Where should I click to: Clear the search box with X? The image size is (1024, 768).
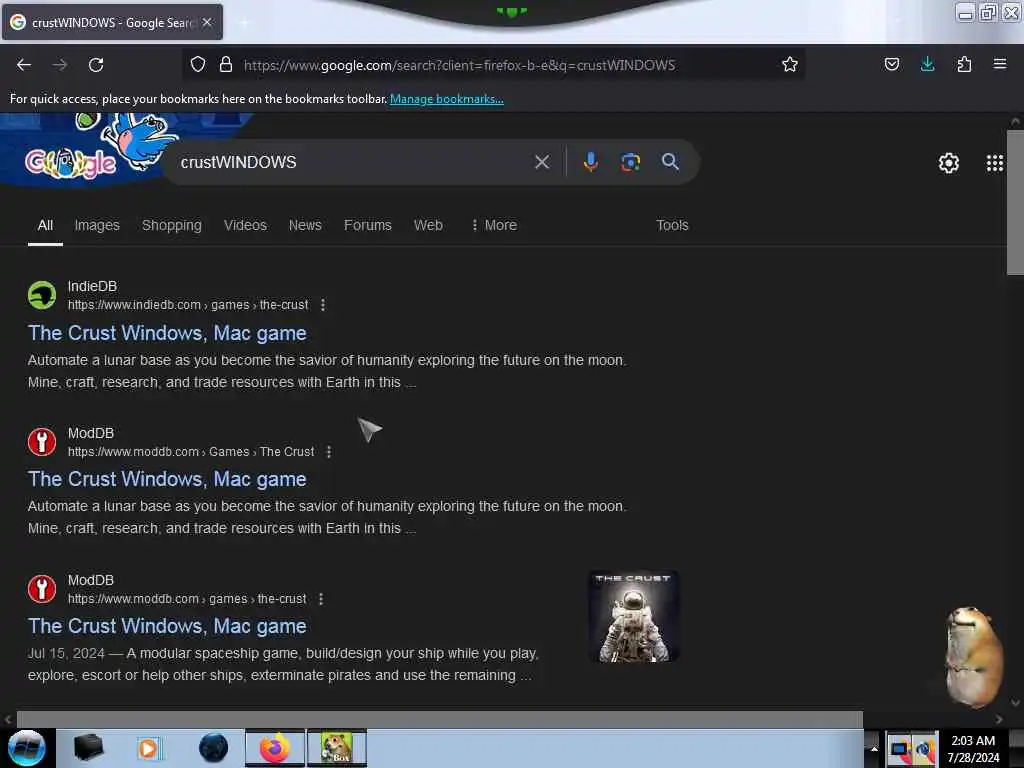pyautogui.click(x=542, y=162)
